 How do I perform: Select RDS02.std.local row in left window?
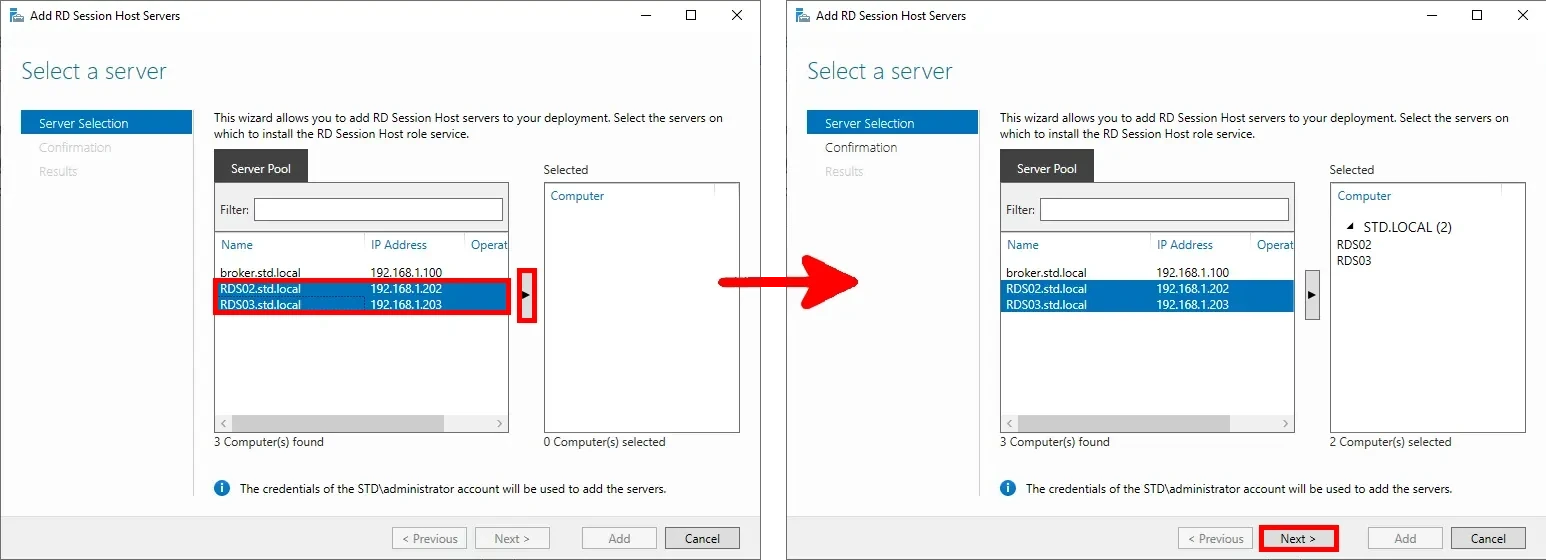(361, 288)
